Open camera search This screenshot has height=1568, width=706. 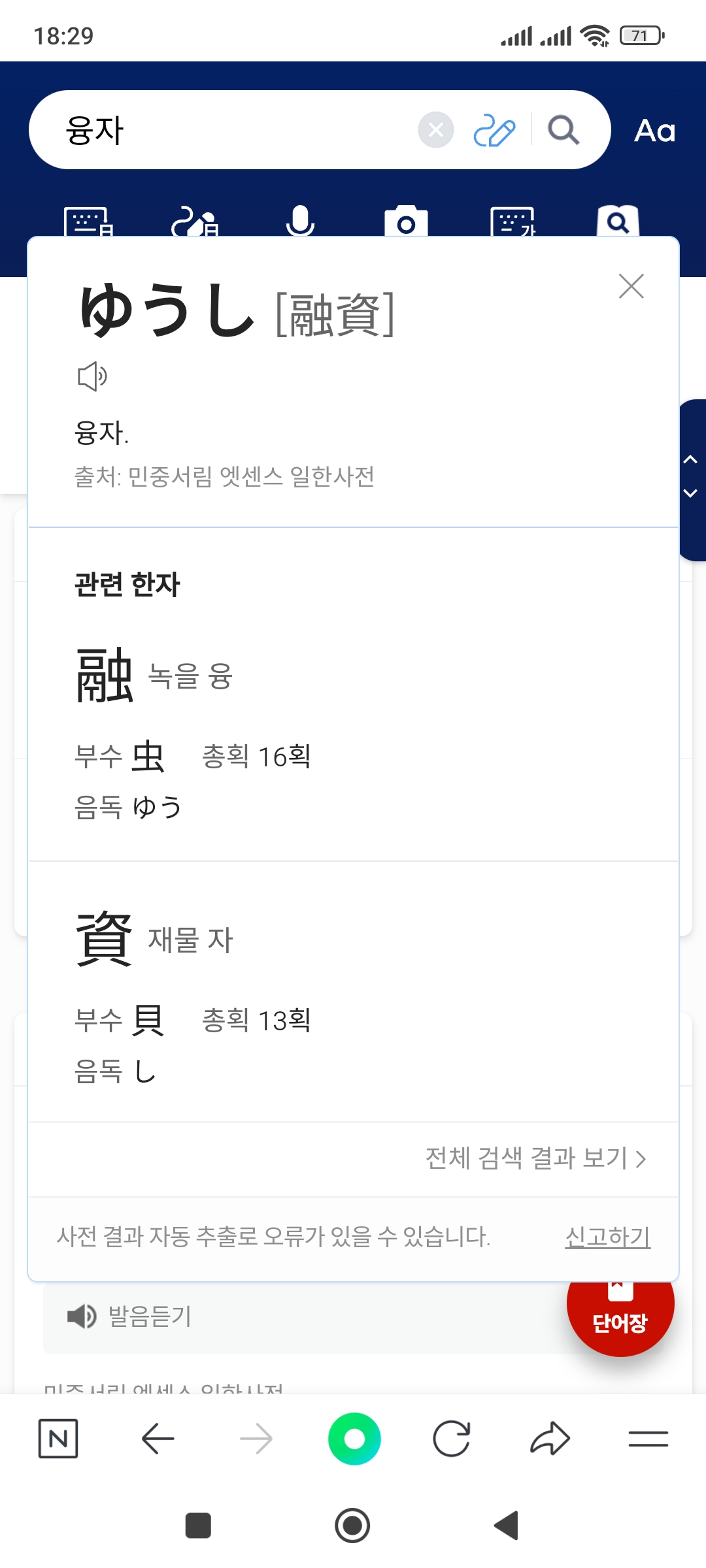pos(406,222)
